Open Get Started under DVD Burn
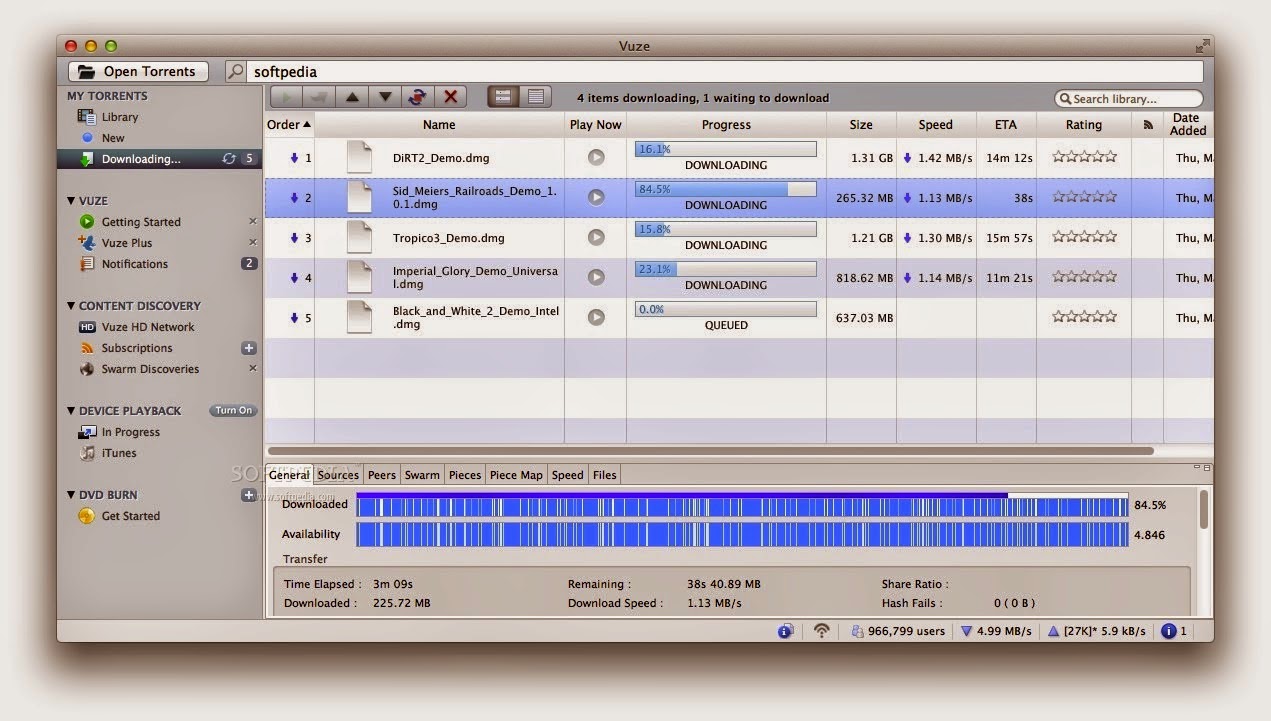The image size is (1271, 721). (x=130, y=516)
